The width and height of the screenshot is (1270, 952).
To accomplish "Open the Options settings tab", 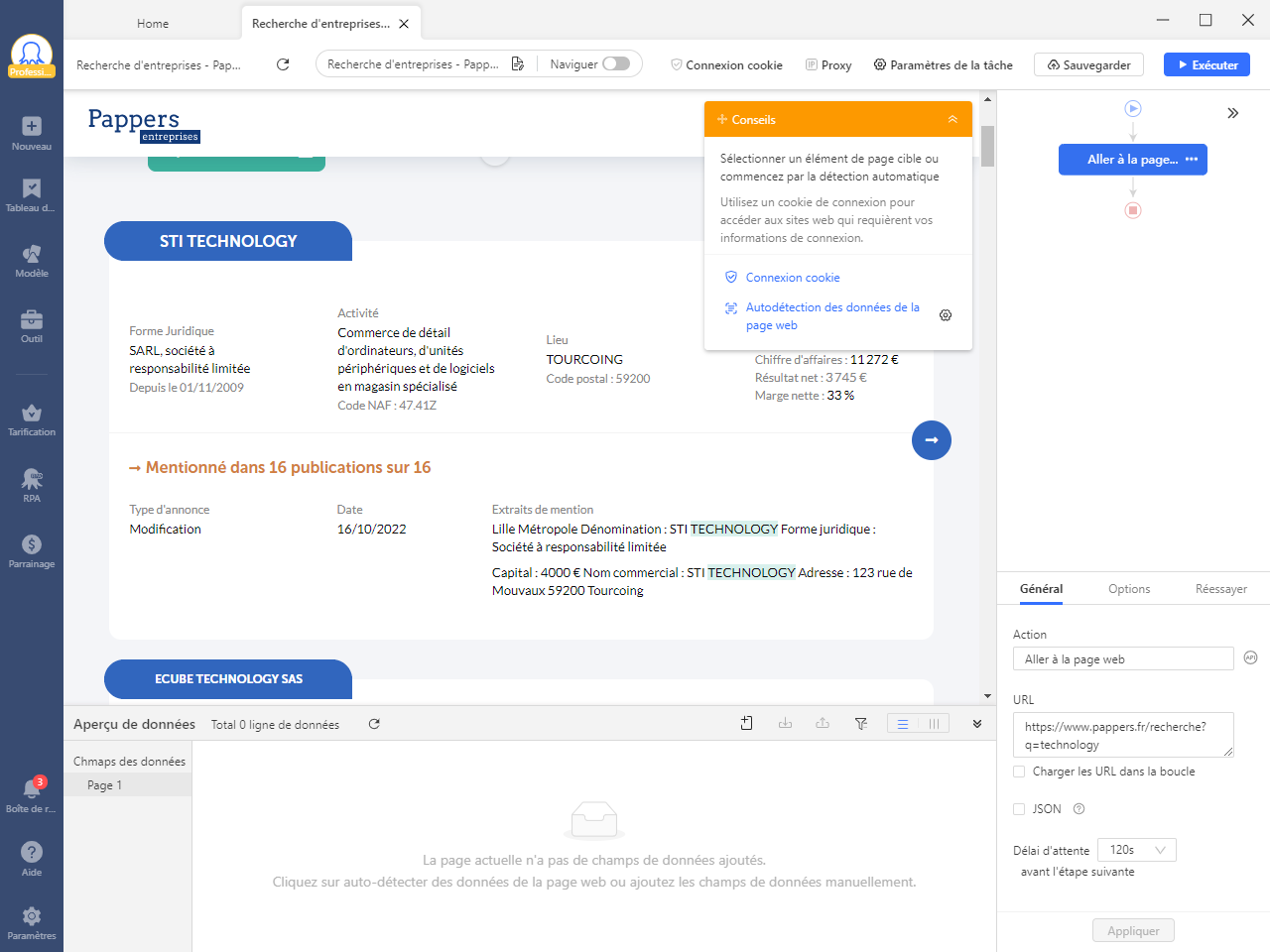I will point(1129,589).
